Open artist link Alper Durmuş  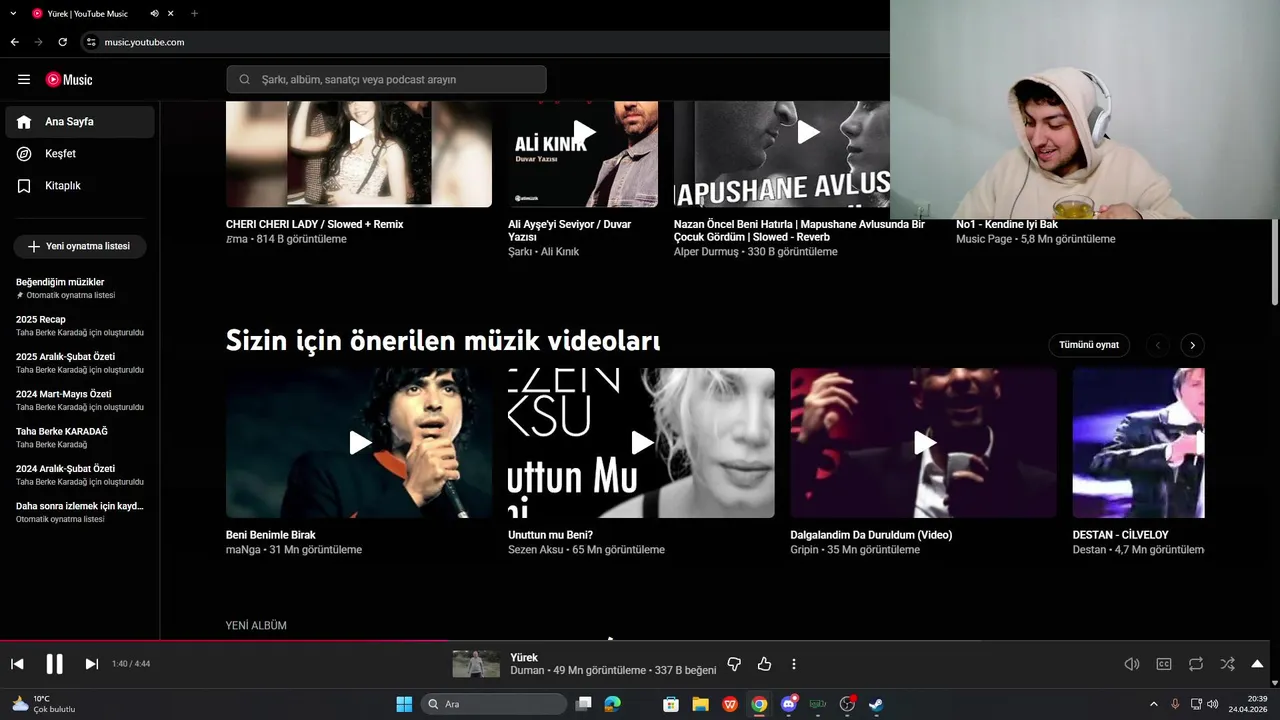706,252
